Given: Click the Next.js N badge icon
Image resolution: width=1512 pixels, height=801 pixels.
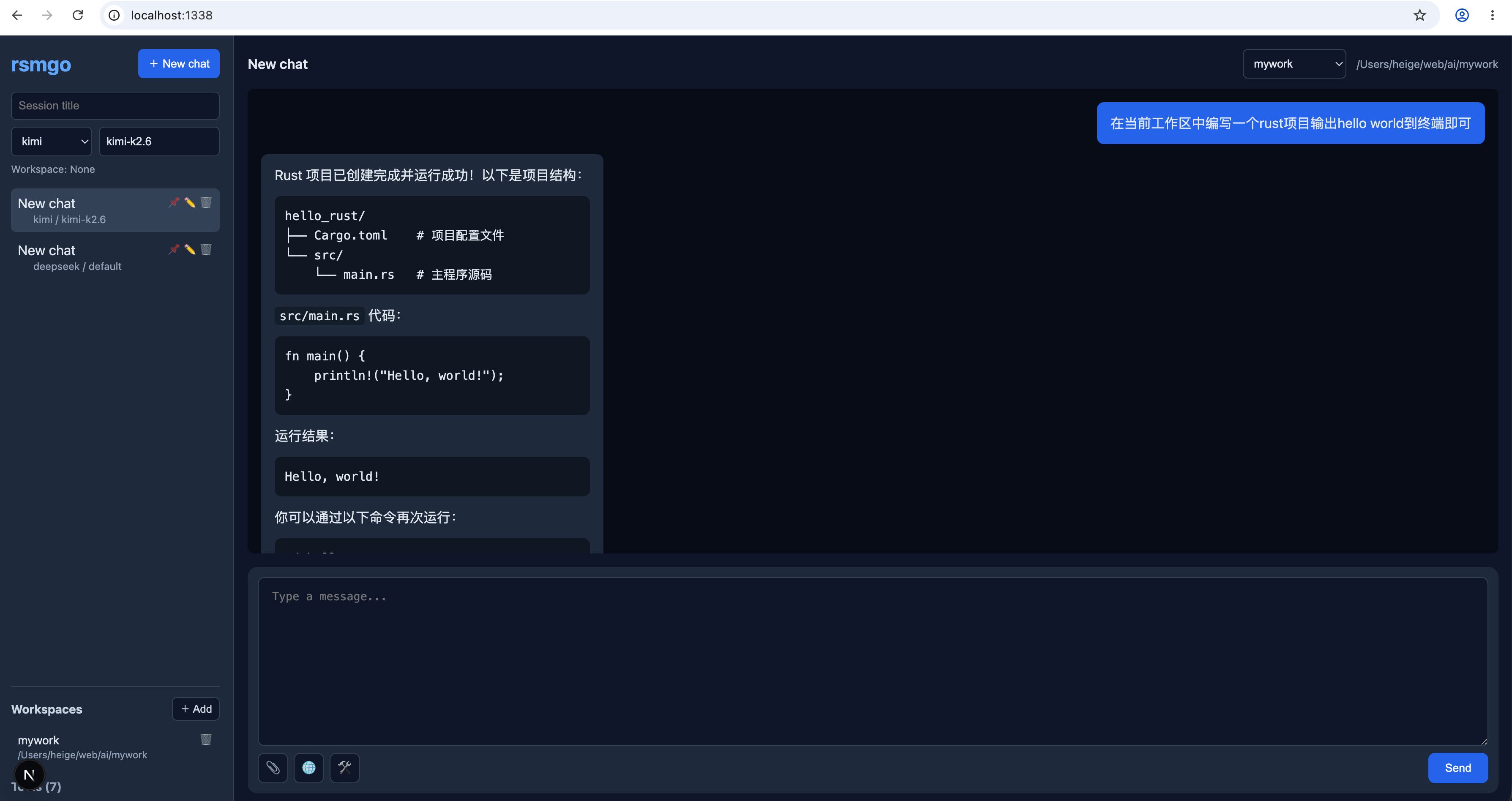Looking at the screenshot, I should [x=29, y=775].
